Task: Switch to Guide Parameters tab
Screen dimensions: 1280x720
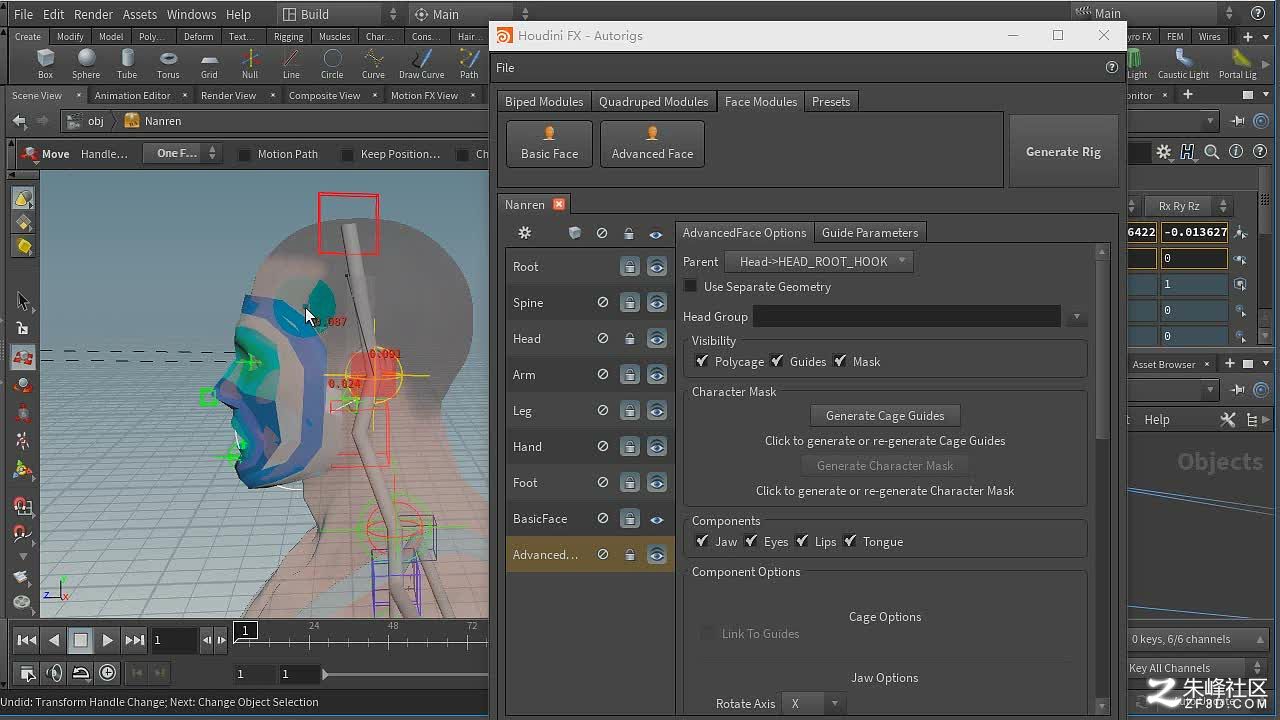Action: [870, 233]
